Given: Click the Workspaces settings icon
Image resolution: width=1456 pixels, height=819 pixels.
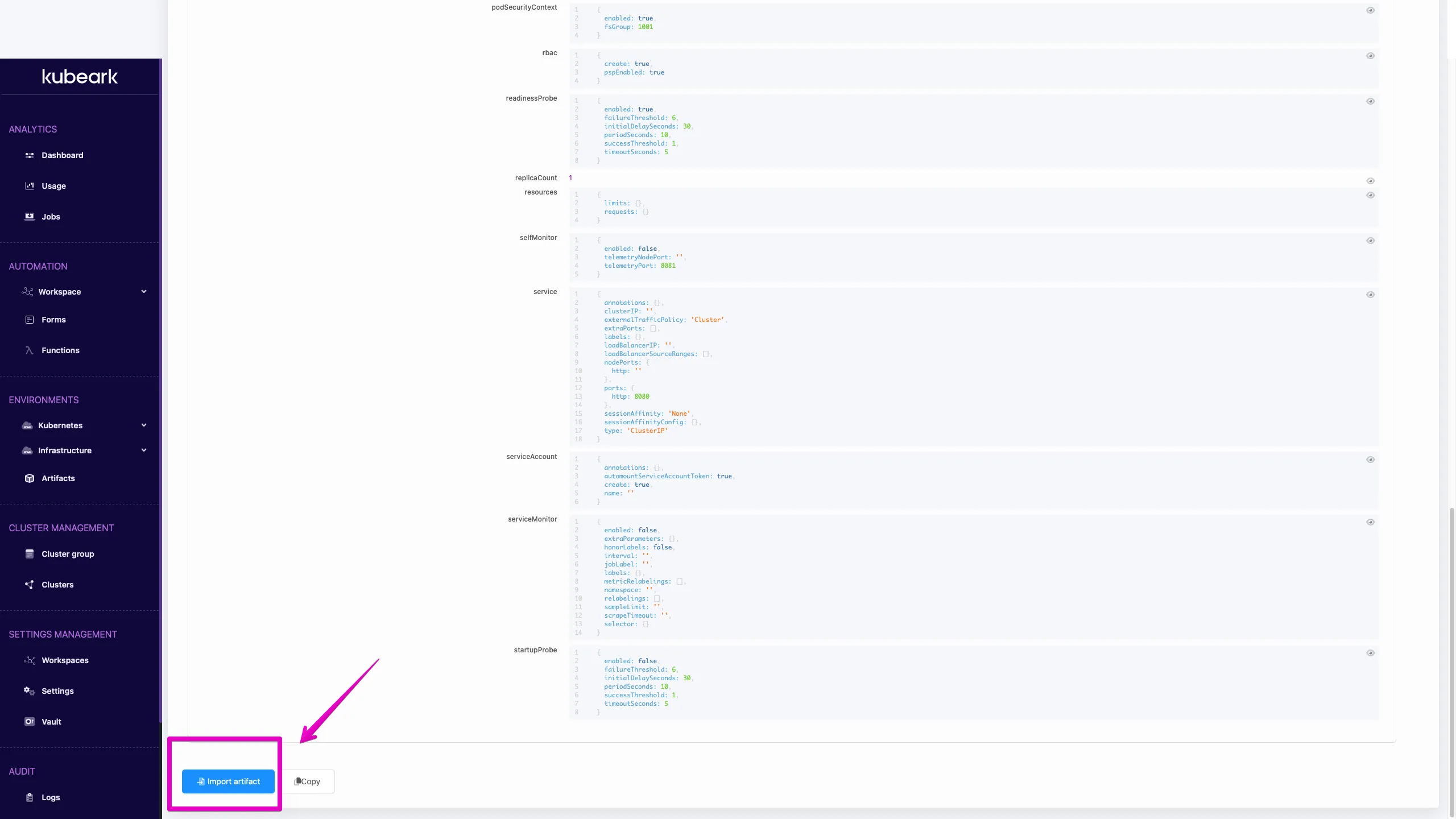Looking at the screenshot, I should pos(30,660).
